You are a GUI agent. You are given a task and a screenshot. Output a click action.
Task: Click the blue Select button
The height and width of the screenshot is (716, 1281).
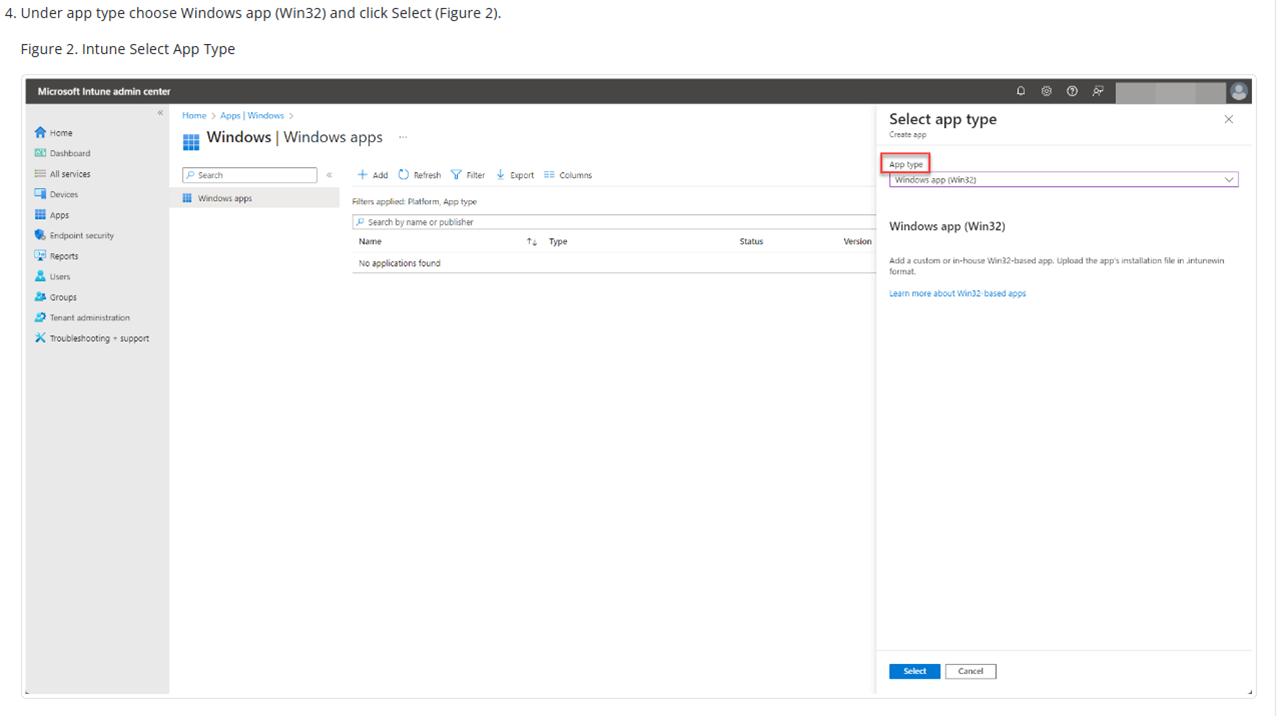click(x=914, y=671)
